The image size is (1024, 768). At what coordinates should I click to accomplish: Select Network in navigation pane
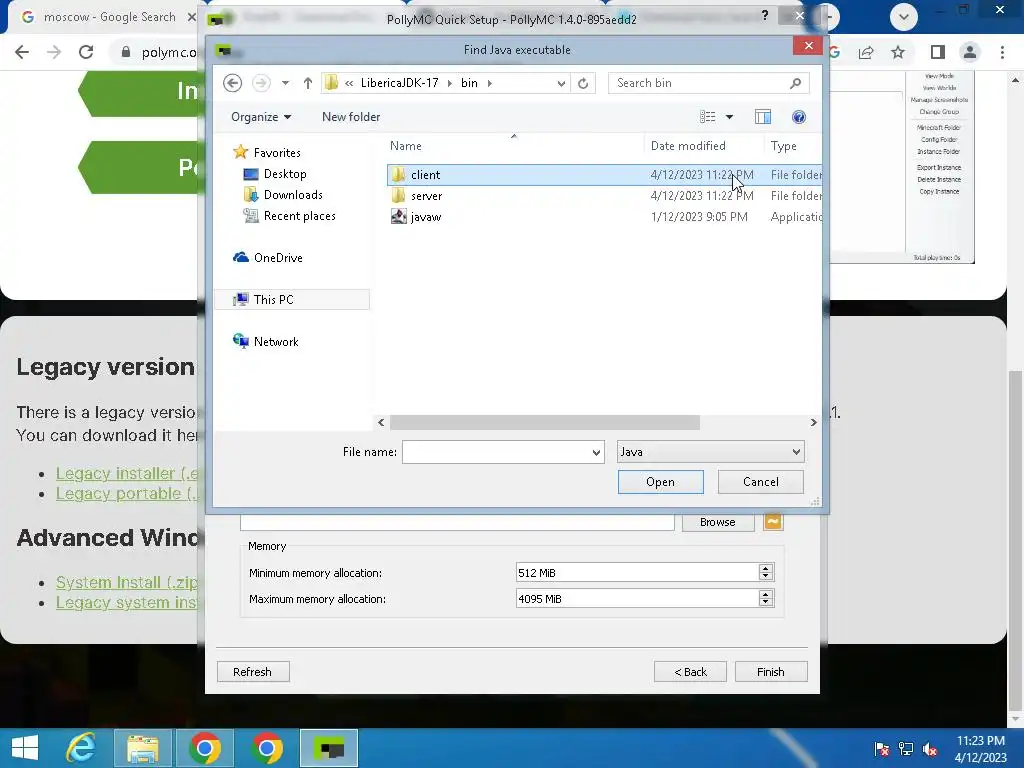click(276, 342)
